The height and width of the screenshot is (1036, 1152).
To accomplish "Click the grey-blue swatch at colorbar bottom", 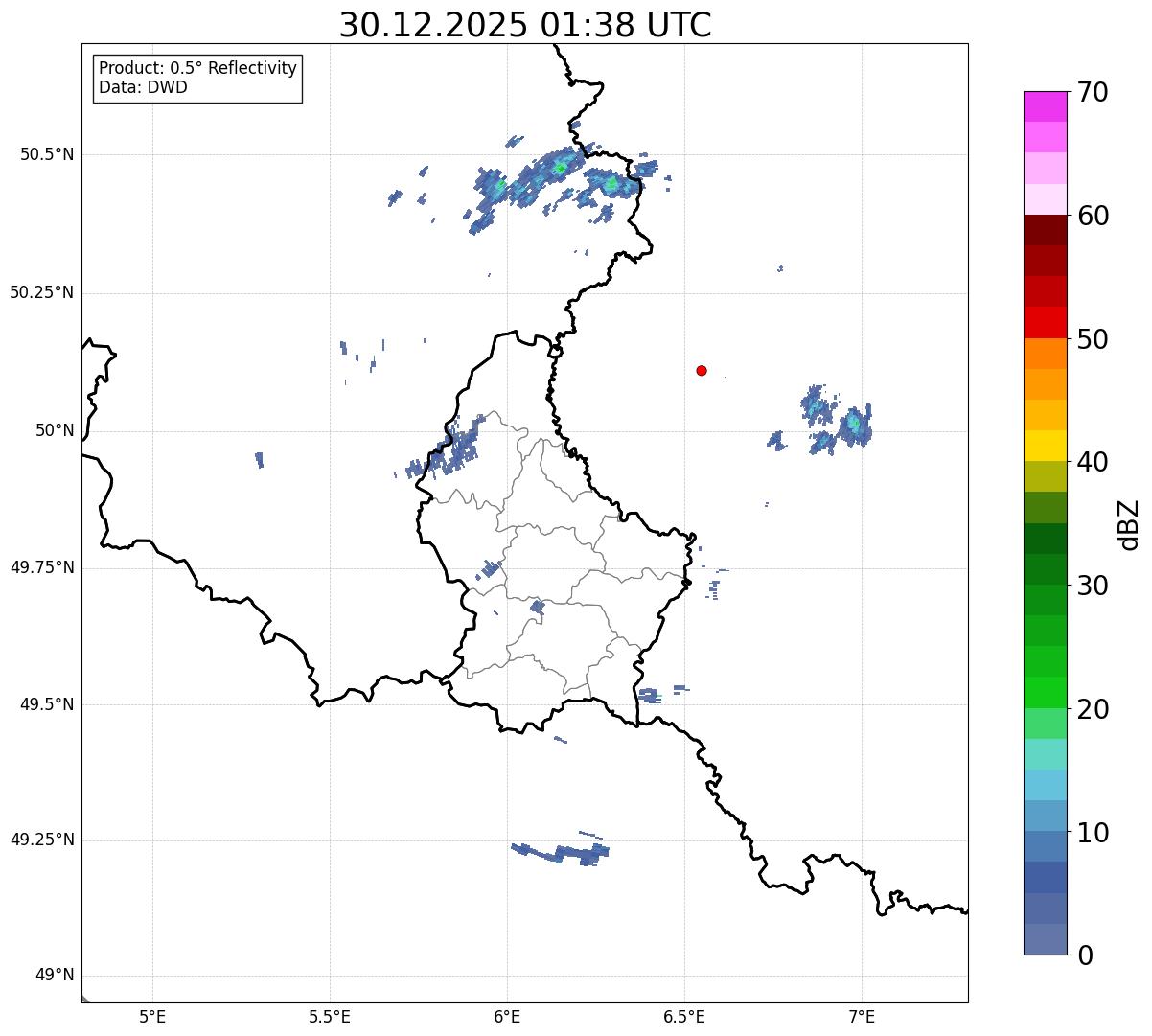I will coord(1046,939).
